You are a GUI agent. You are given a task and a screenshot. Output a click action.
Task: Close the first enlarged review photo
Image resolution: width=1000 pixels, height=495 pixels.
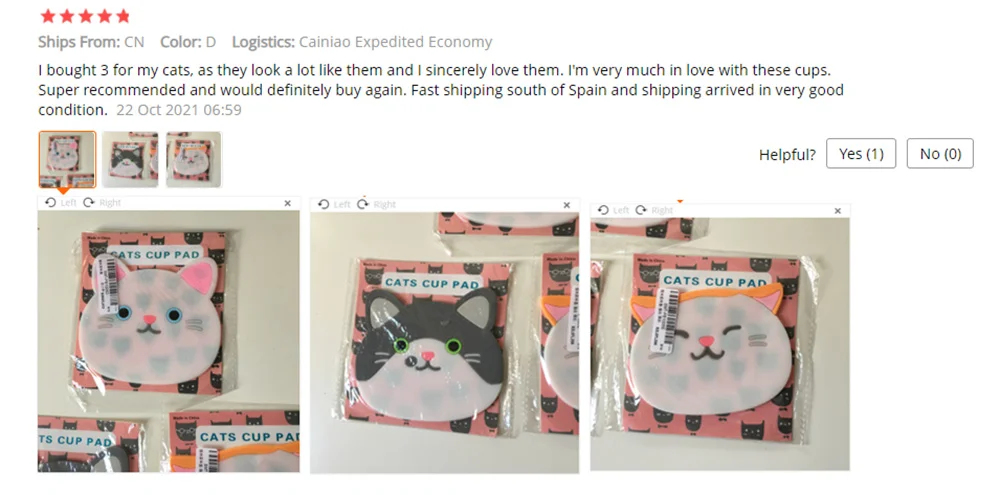click(288, 203)
